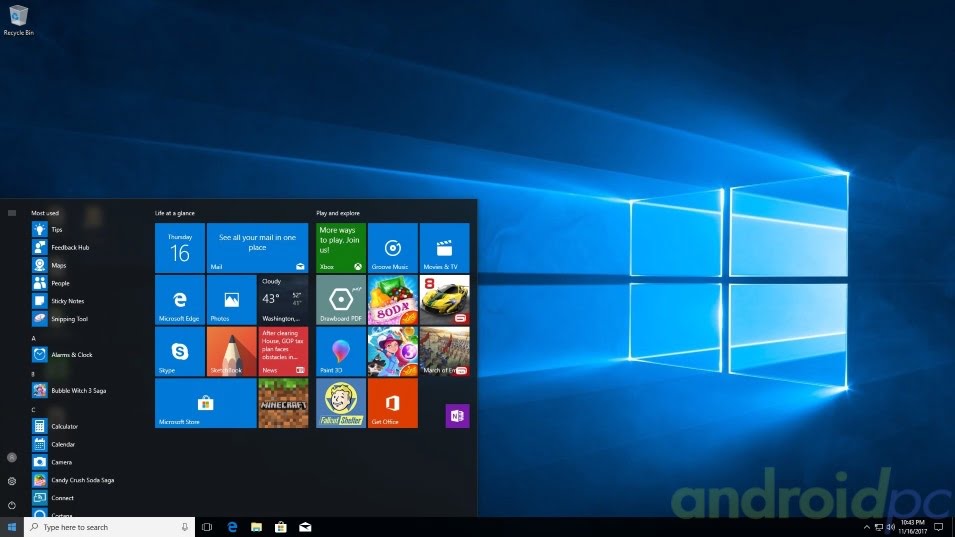Open the Microsoft Edge tile

click(x=180, y=300)
